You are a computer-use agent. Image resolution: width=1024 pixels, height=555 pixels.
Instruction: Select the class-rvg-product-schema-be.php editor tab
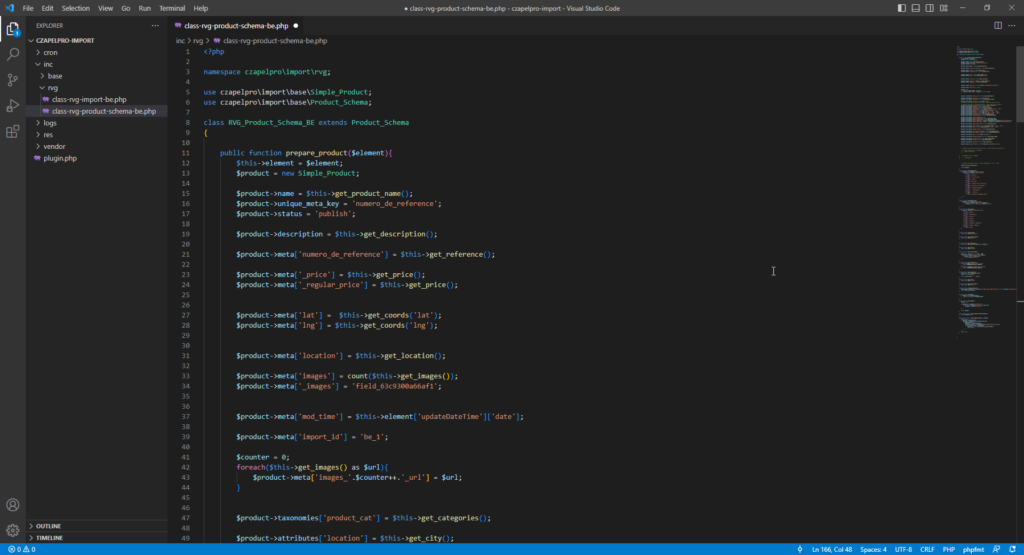(236, 25)
